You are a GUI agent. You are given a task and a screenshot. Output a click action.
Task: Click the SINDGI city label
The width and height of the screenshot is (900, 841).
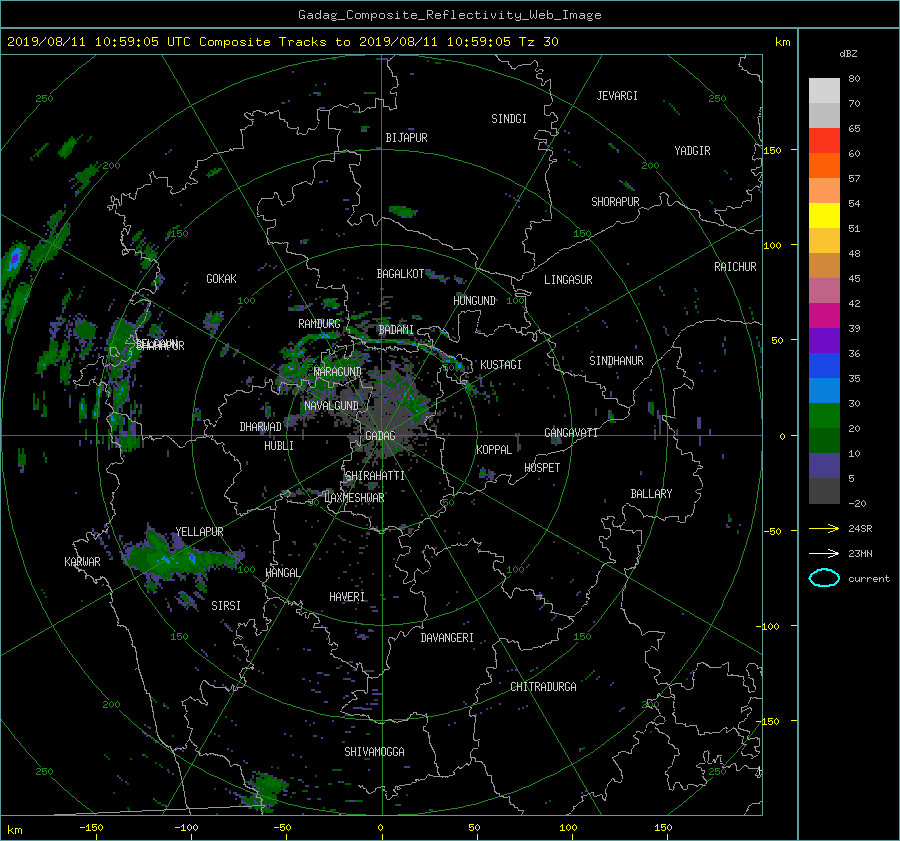[509, 119]
